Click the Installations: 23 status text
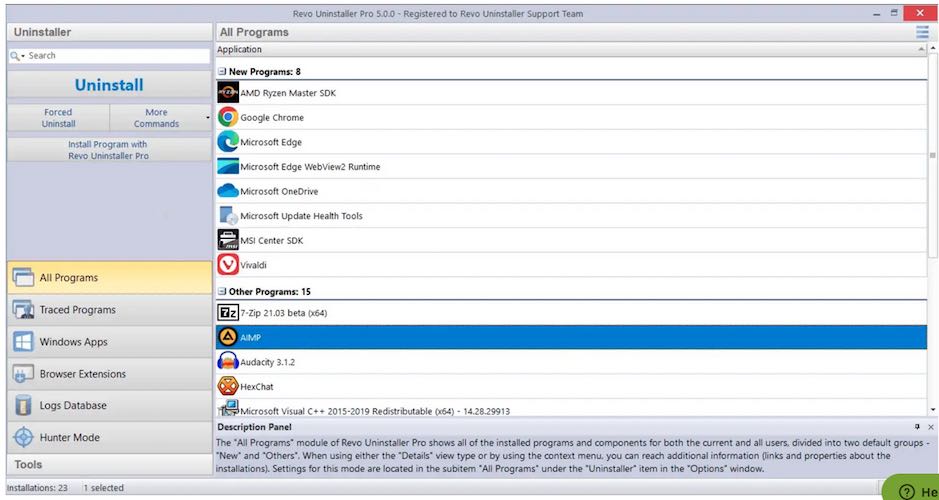 click(x=37, y=488)
